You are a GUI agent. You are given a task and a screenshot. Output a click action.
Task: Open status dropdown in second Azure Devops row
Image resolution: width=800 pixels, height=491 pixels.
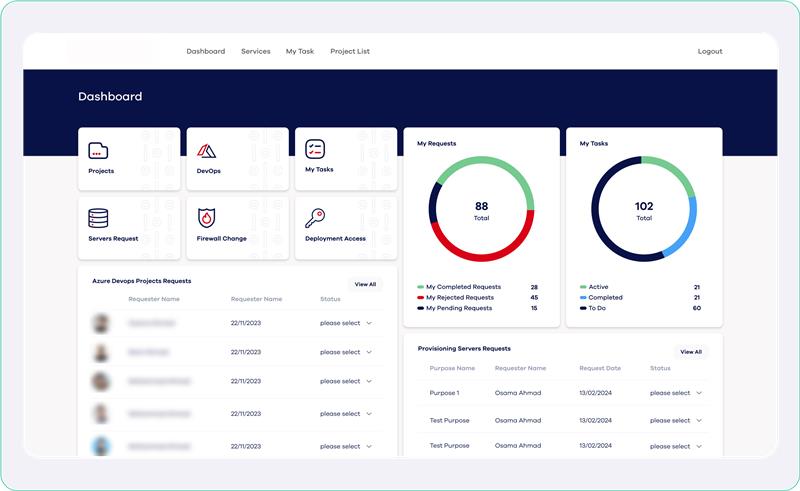(x=346, y=352)
